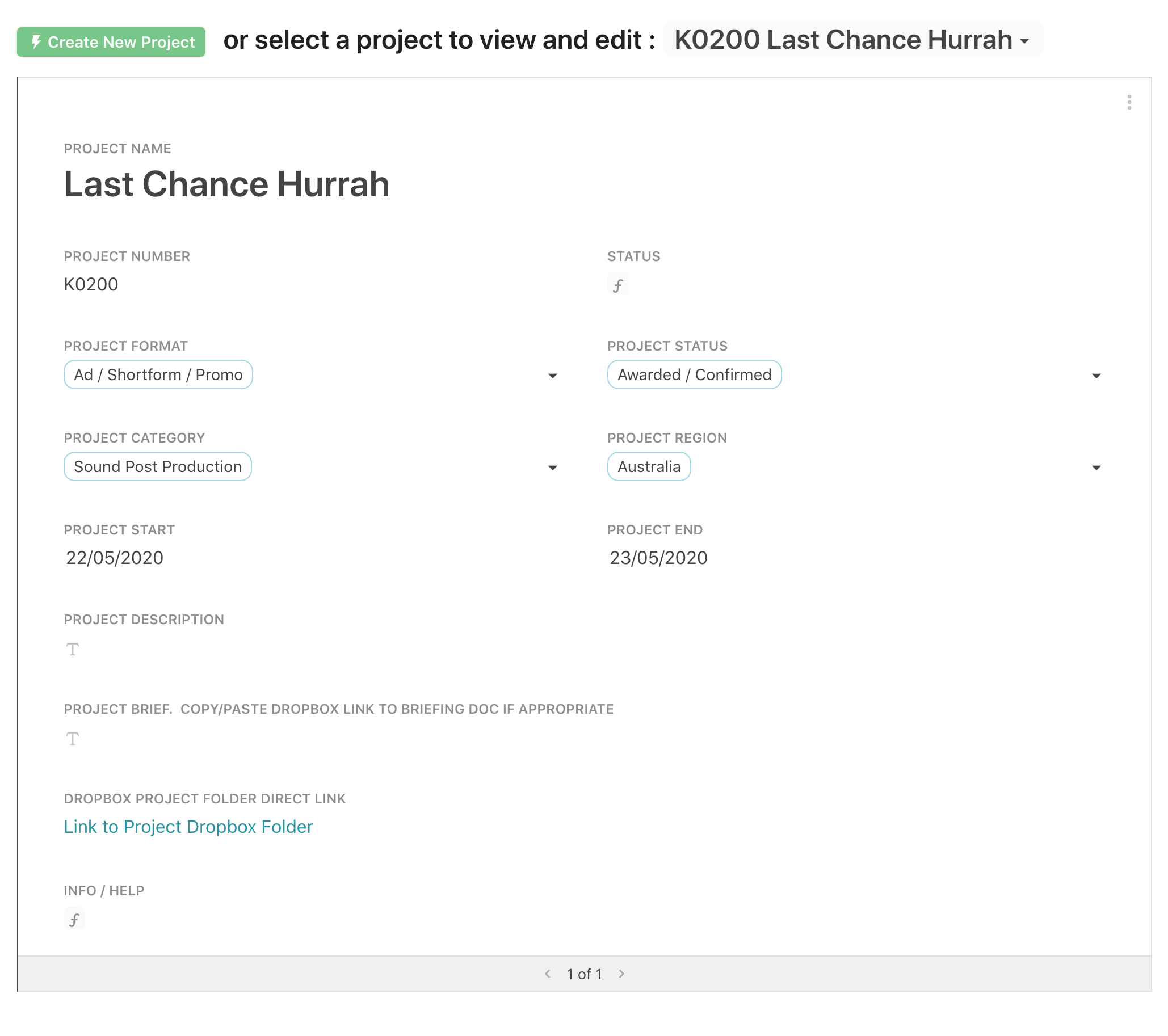Expand the Project Status dropdown arrow

(1096, 376)
